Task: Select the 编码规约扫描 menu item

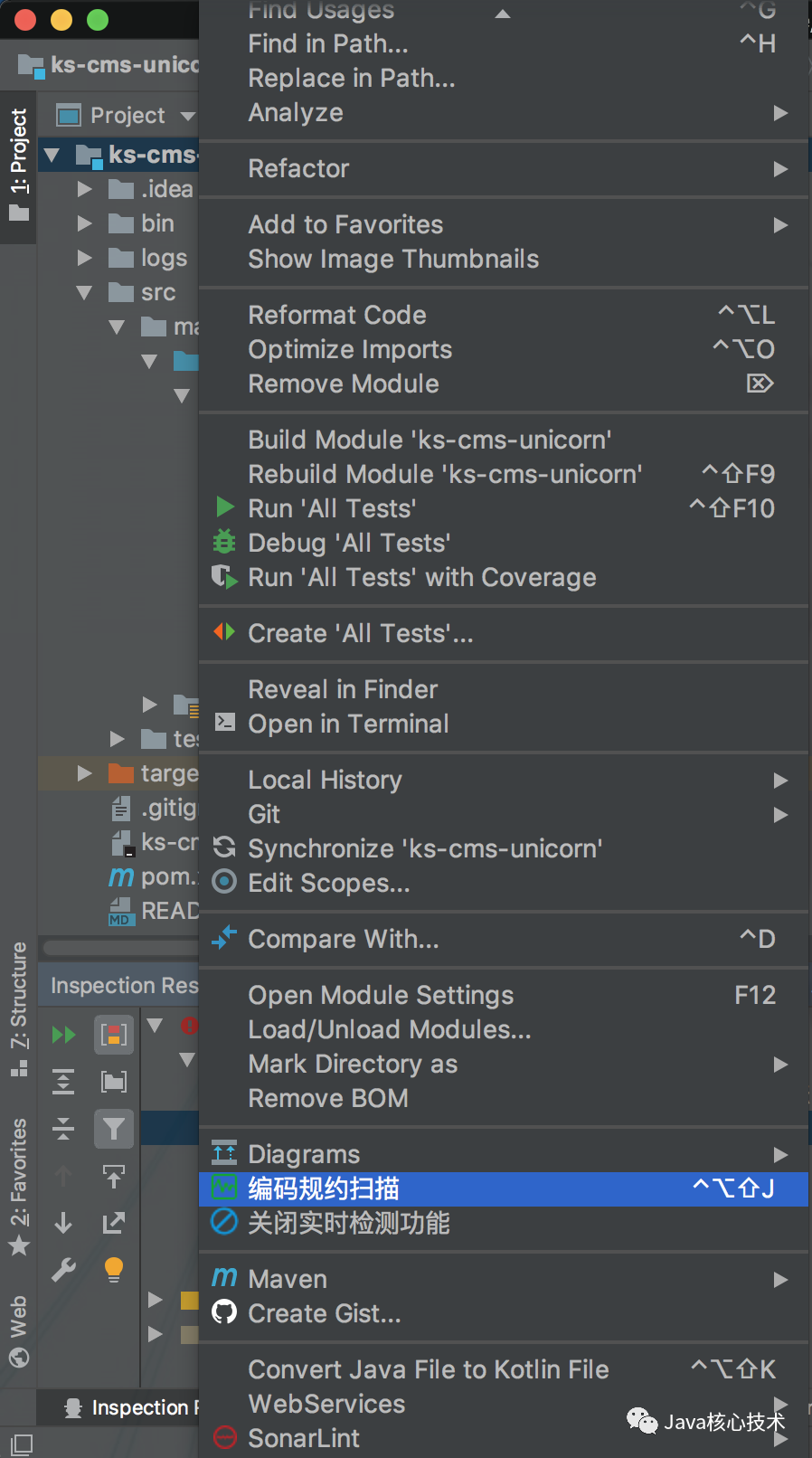Action: click(x=324, y=1188)
